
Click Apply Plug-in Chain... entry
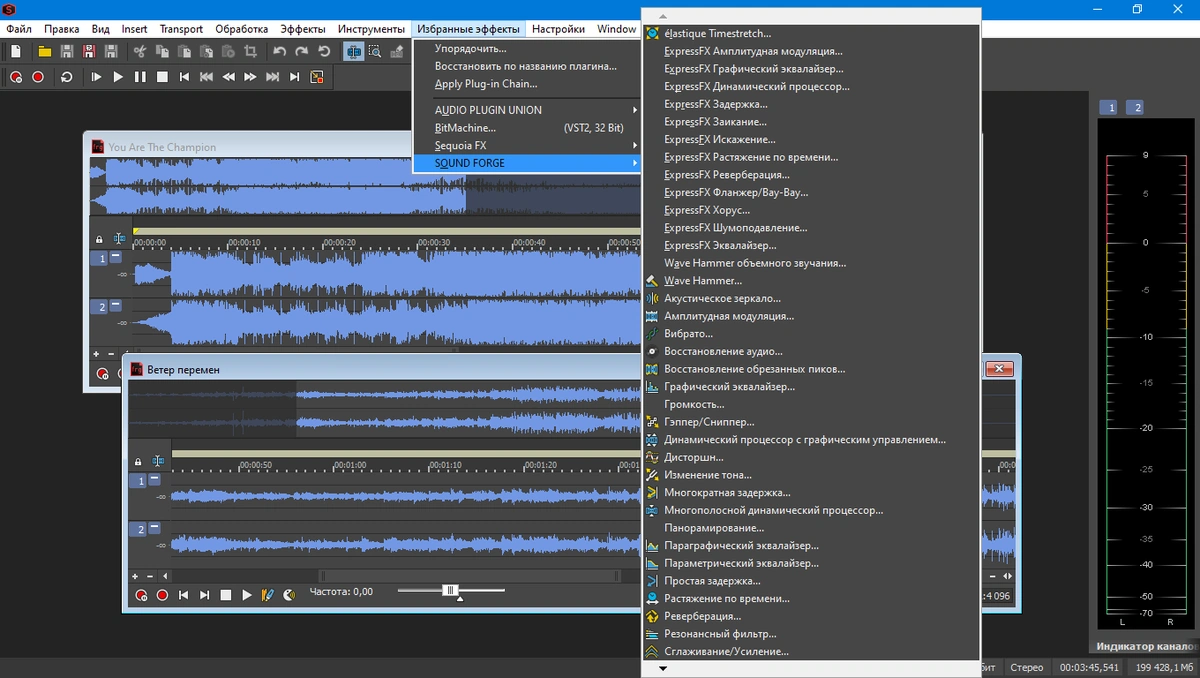(x=526, y=84)
